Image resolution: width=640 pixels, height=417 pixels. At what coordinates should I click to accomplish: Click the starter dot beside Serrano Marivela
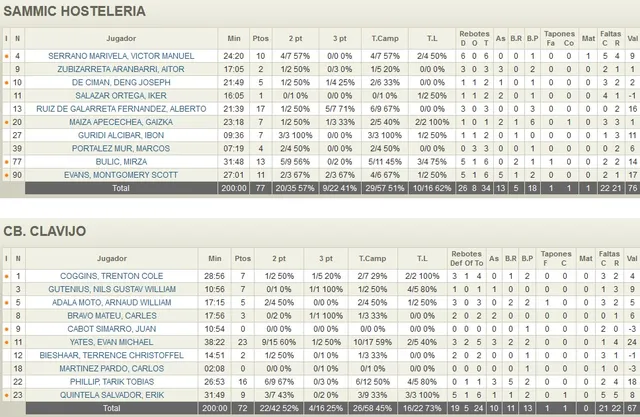[6, 55]
